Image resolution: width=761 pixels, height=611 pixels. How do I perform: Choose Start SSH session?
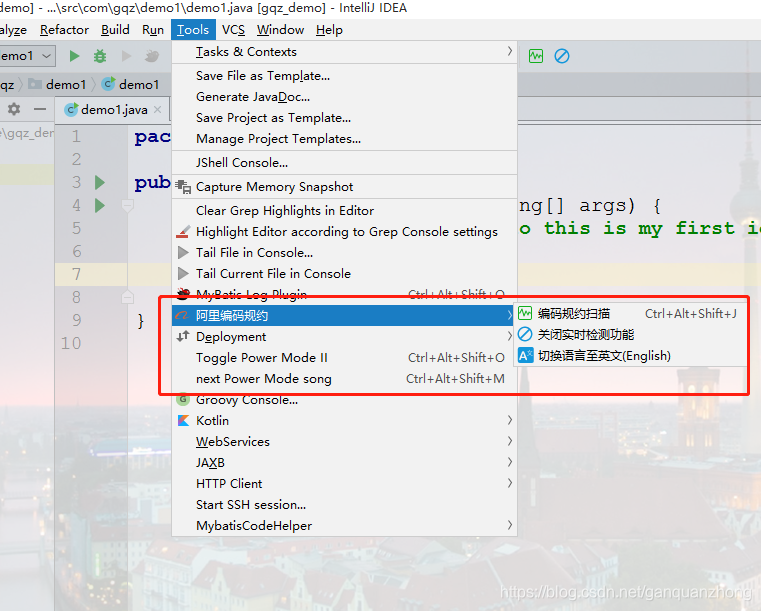tap(345, 505)
